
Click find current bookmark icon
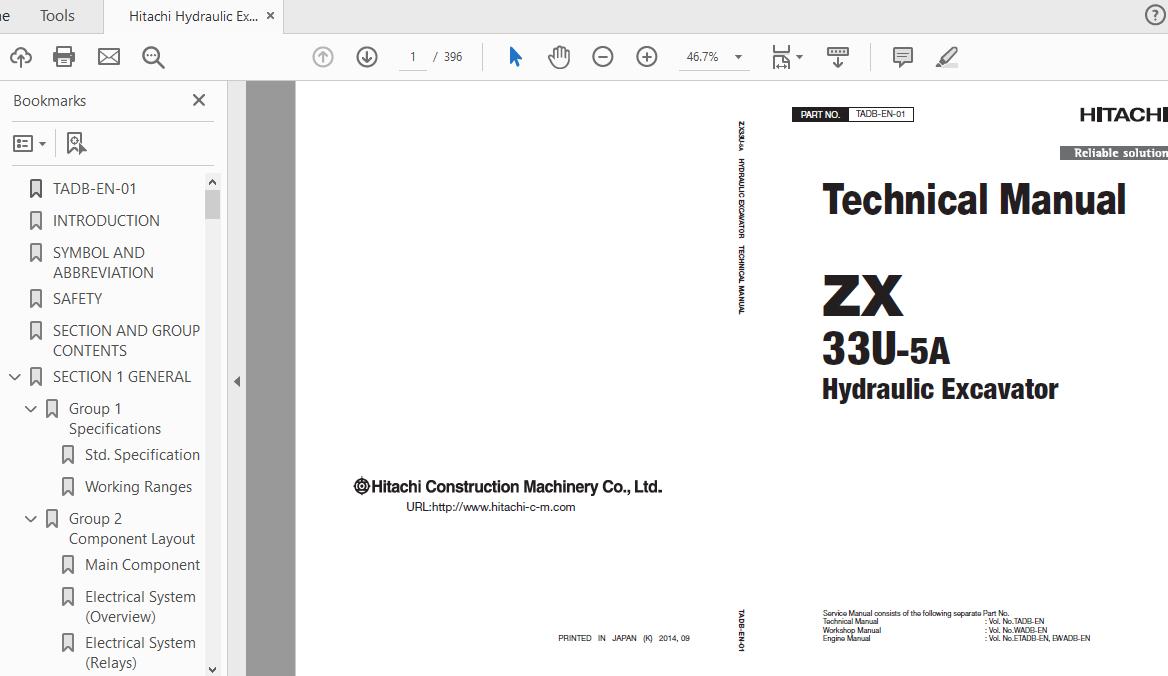pos(76,144)
